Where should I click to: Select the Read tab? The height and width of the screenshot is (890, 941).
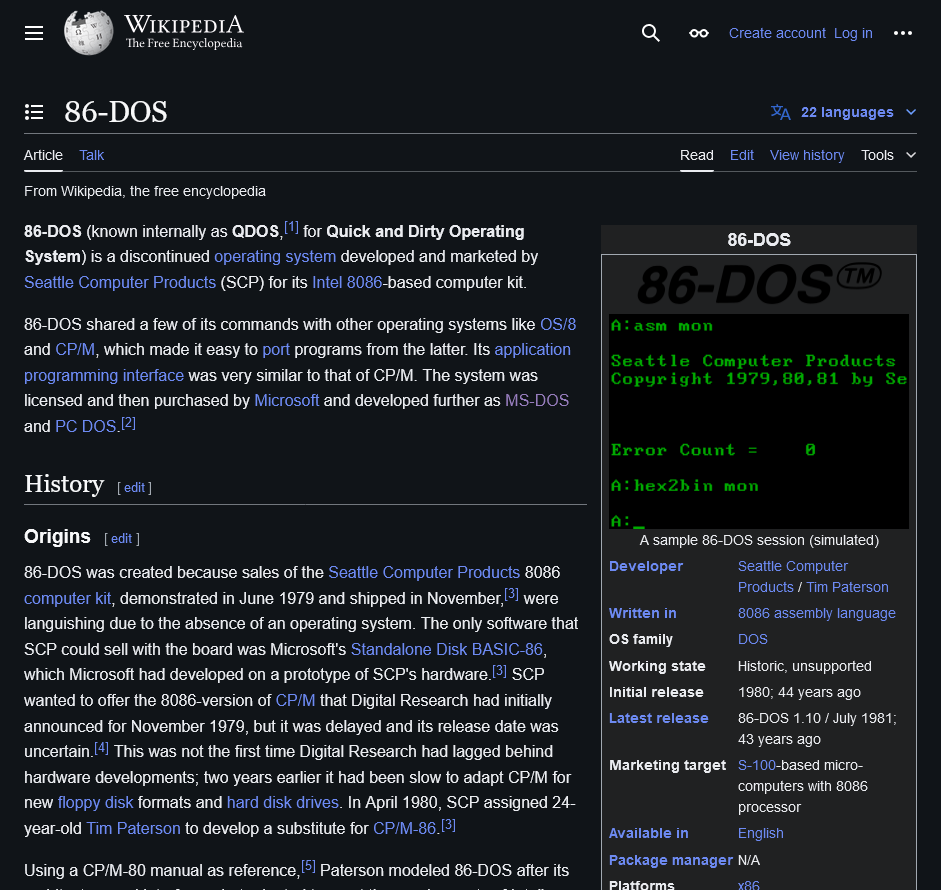pos(697,155)
